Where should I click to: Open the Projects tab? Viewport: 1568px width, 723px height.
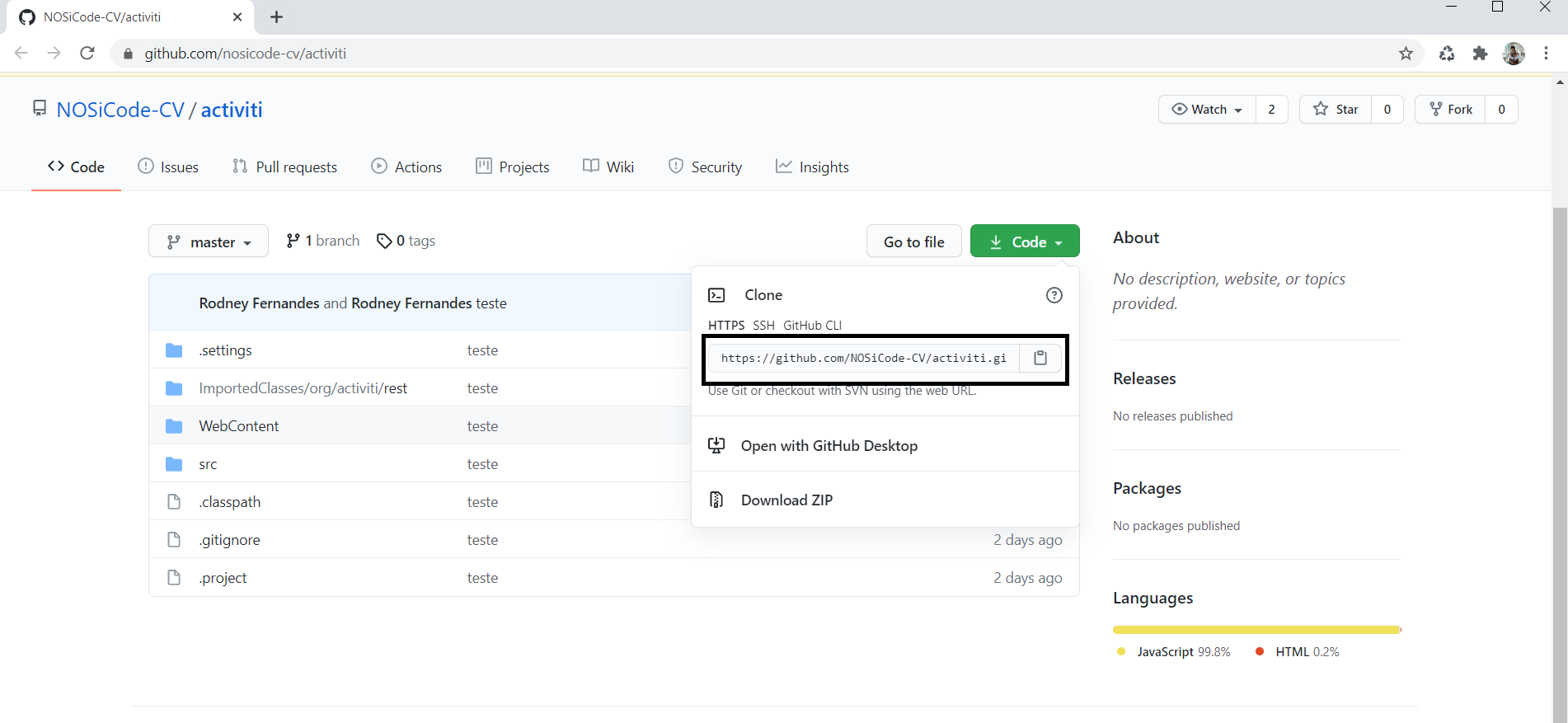tap(513, 167)
